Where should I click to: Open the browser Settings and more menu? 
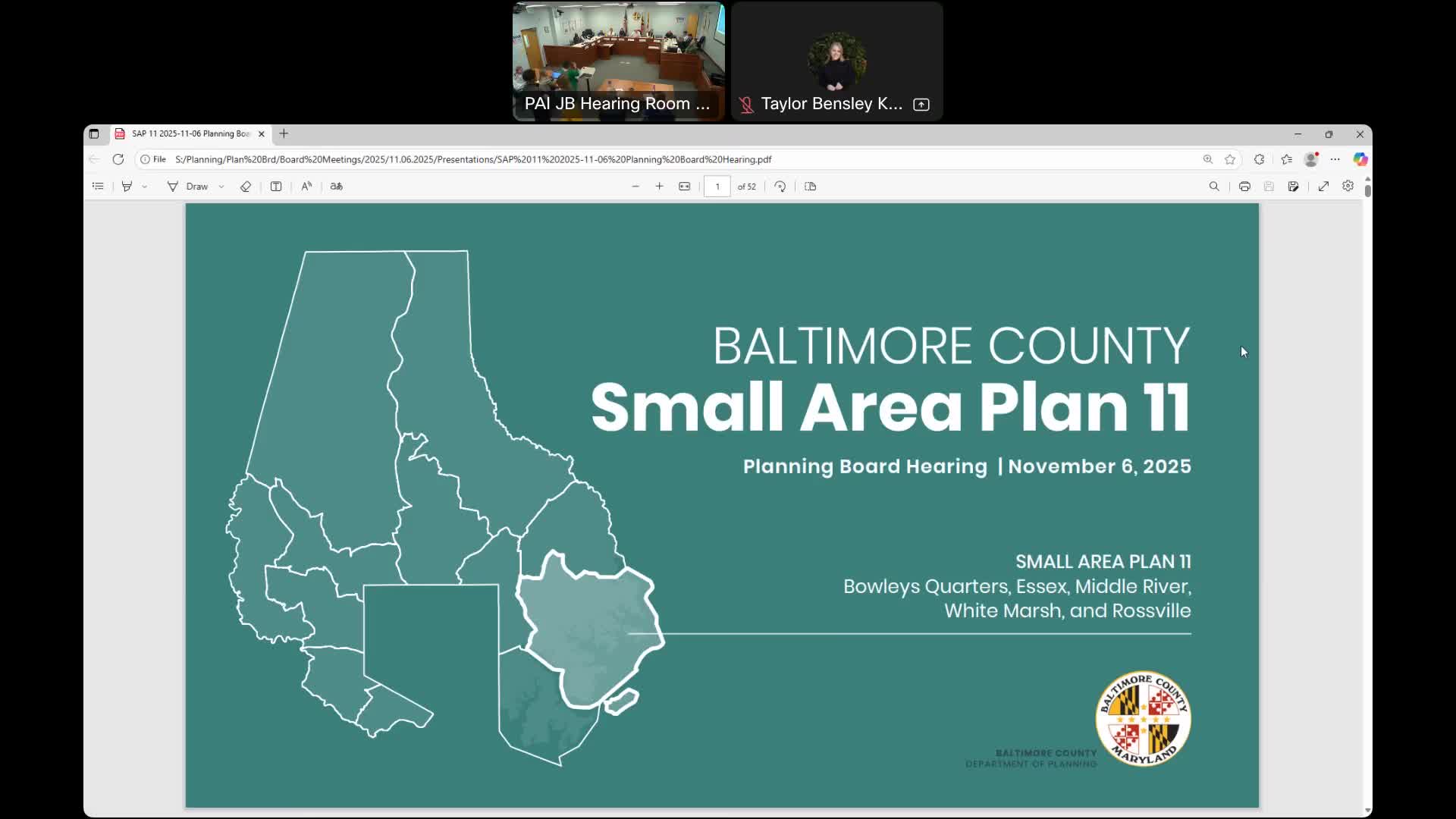(1335, 159)
